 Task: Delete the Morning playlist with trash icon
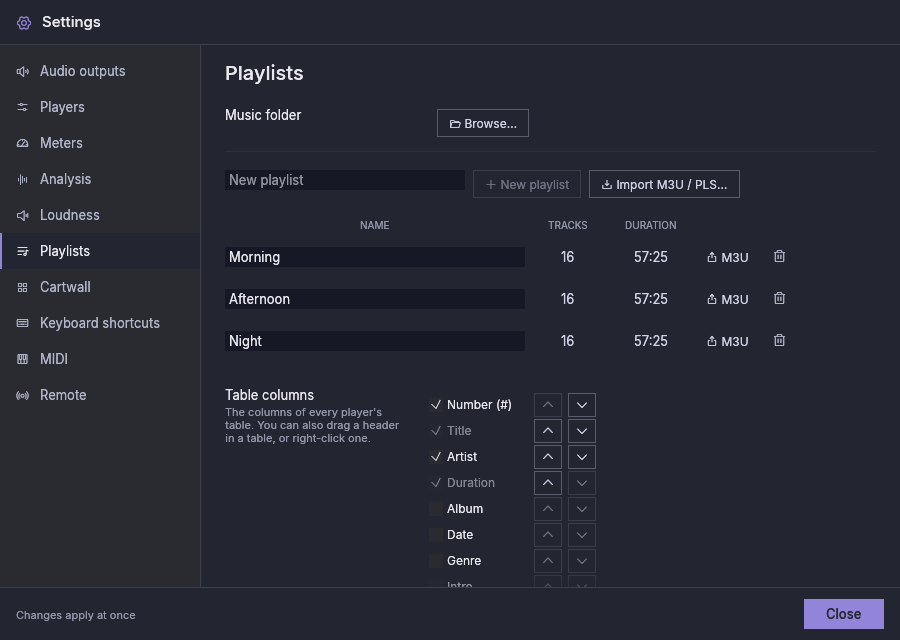point(779,257)
